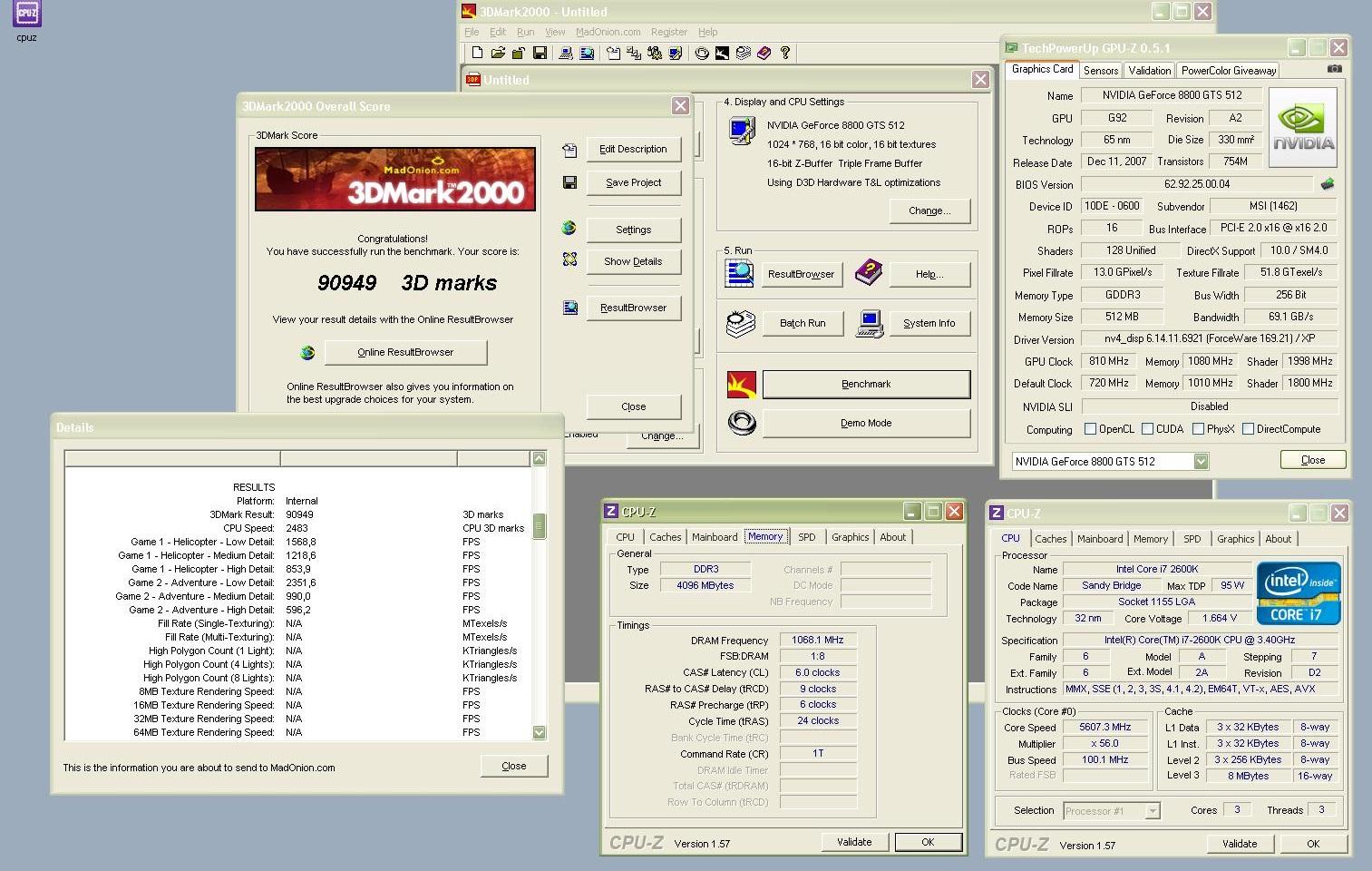Click the Batch Run stacked-pages toolbar icon

click(x=744, y=53)
